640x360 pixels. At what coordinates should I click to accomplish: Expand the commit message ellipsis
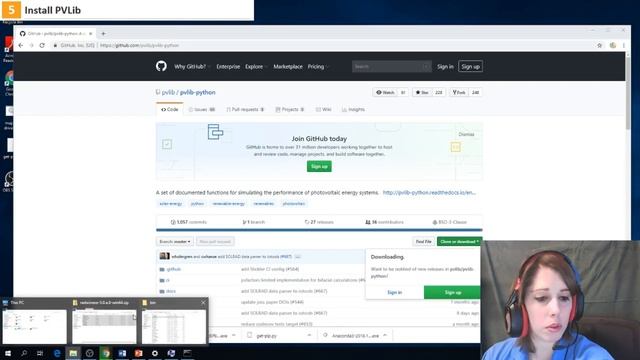(x=298, y=256)
